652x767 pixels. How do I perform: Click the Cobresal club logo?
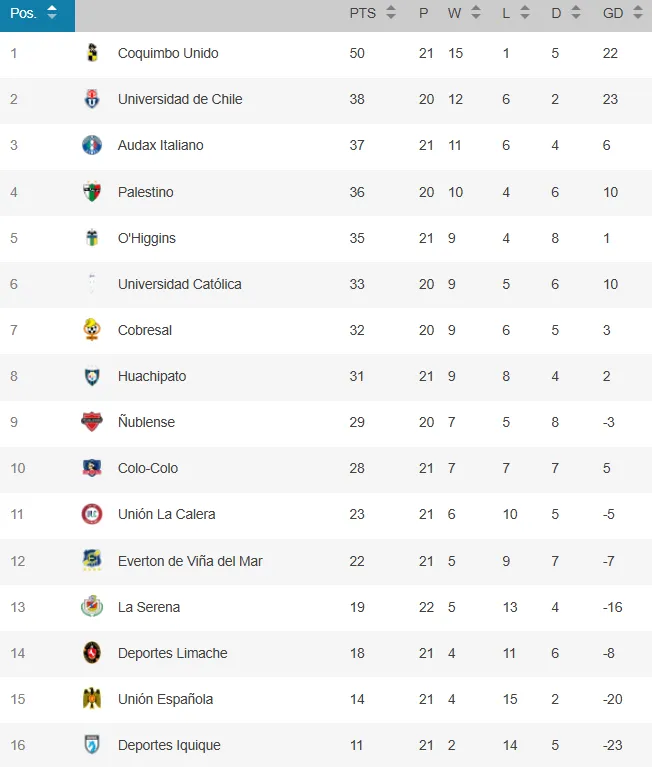point(92,330)
